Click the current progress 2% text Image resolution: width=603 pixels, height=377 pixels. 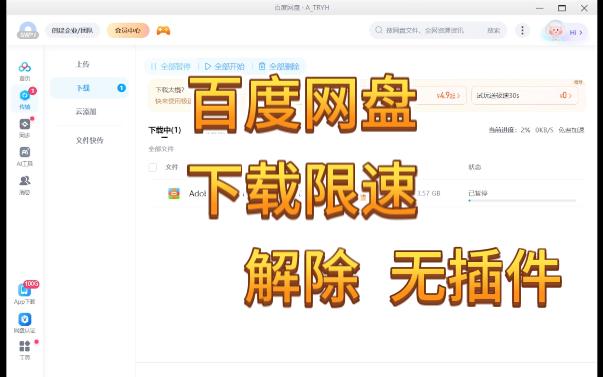(x=509, y=130)
